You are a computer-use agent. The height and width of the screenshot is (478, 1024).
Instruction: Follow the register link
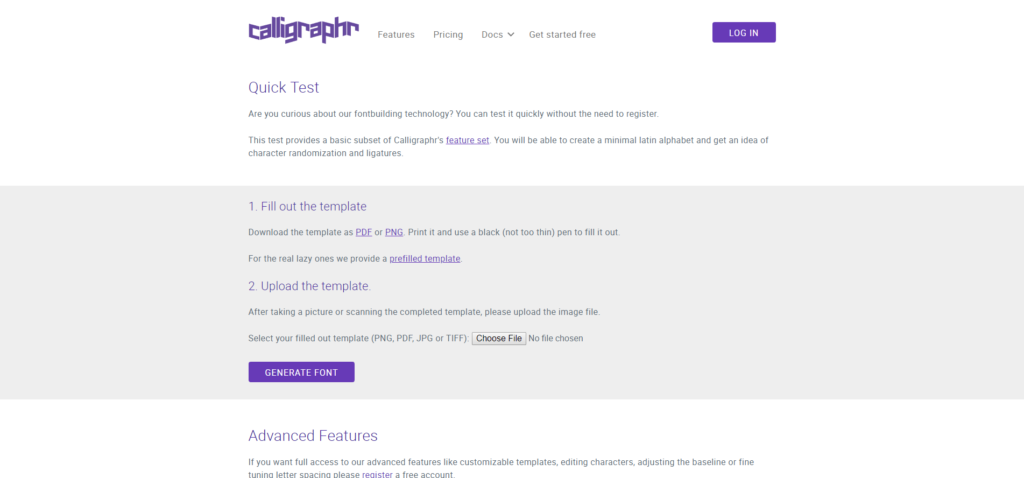click(377, 475)
